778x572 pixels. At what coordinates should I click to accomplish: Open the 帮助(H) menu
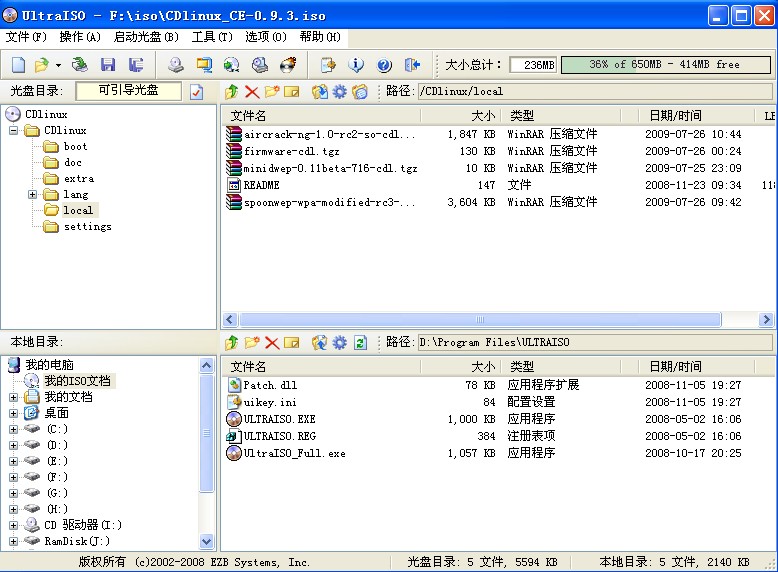tap(320, 37)
